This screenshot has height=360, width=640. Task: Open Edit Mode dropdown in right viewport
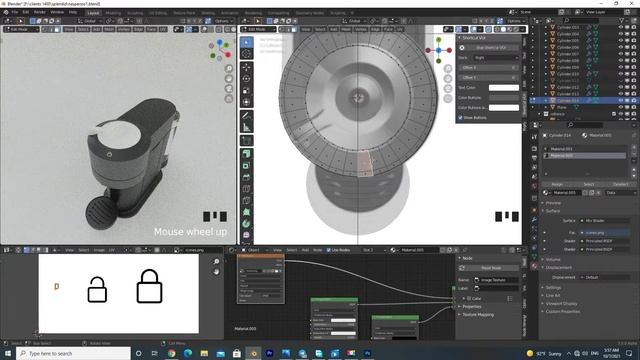click(x=258, y=29)
